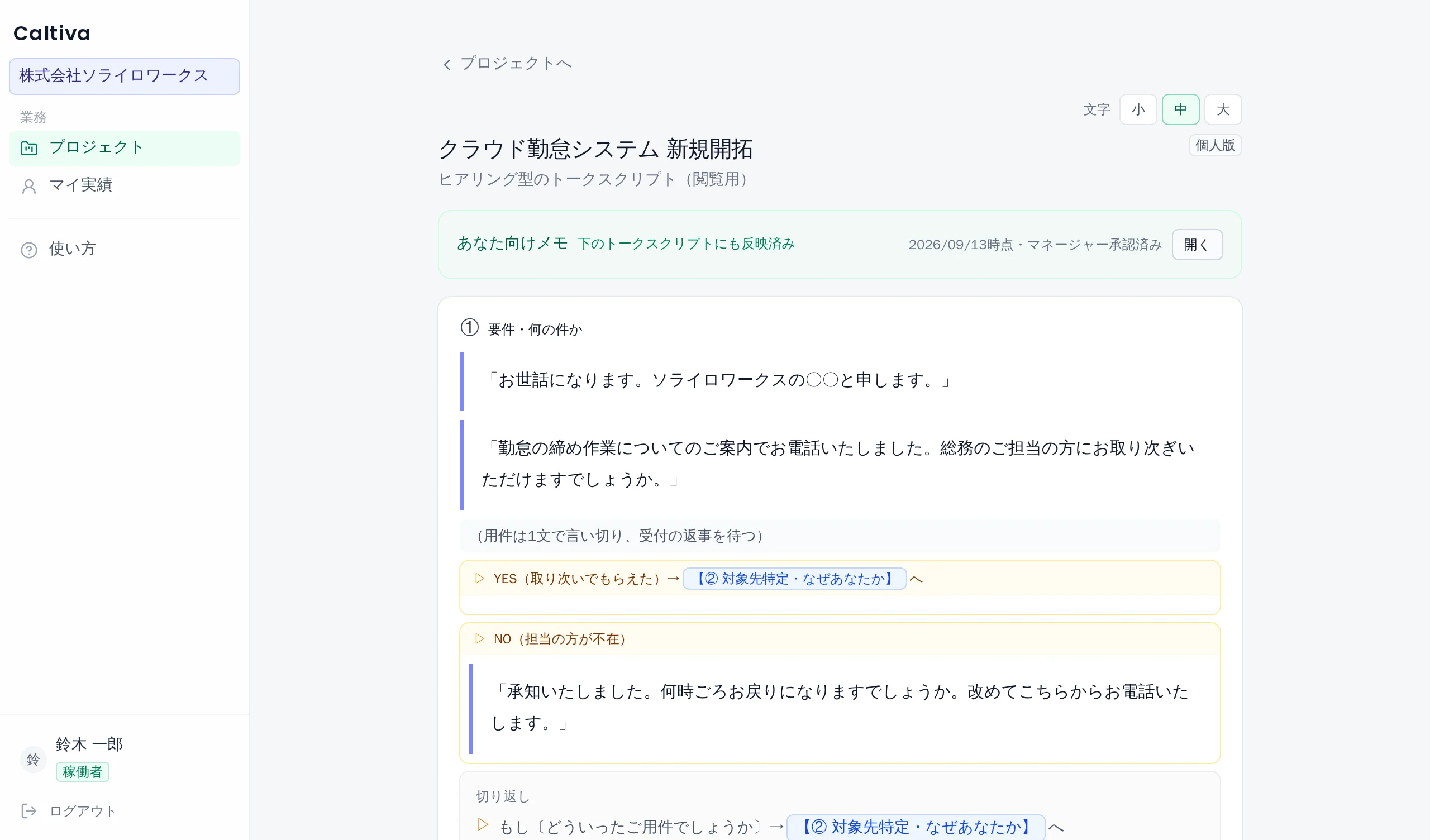This screenshot has height=840, width=1430.
Task: Go to マイ実績 page
Action: [124, 185]
